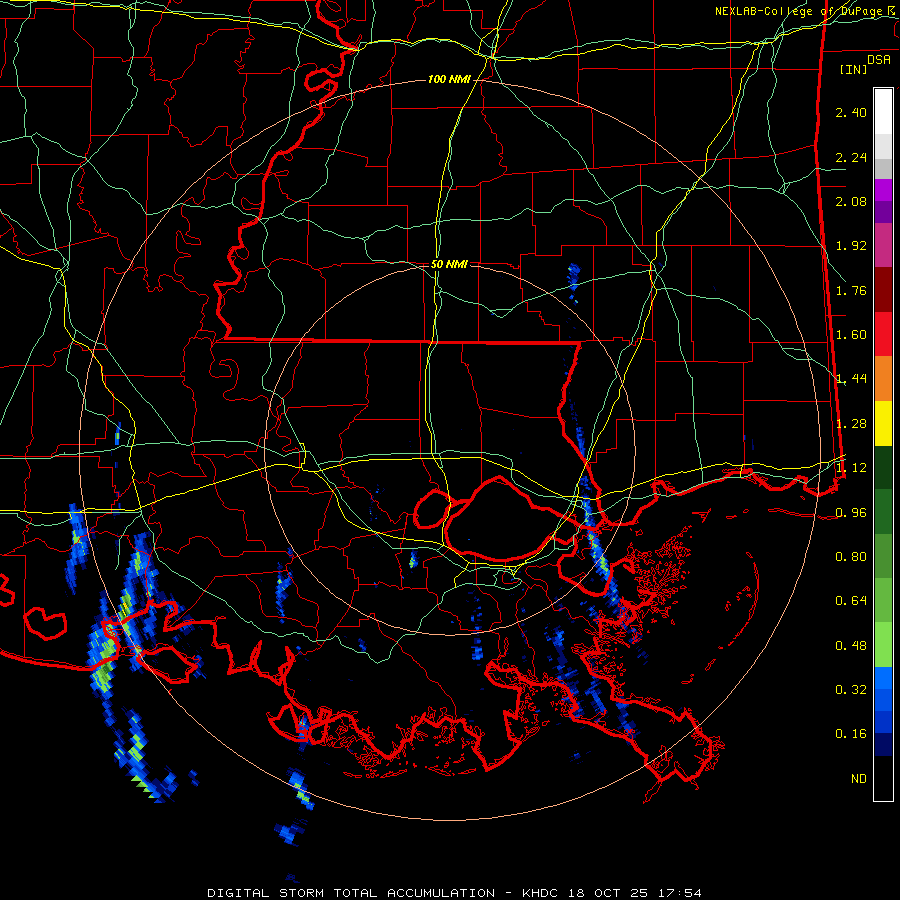Click the 2.08 legend value
Screen dimensions: 900x900
[851, 201]
